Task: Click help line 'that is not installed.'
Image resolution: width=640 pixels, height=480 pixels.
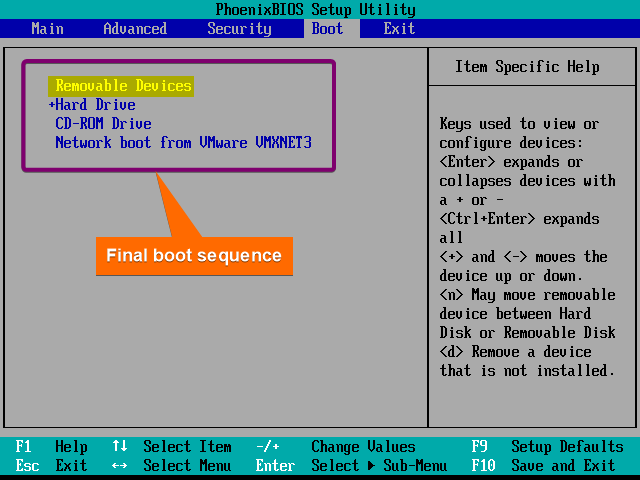Action: point(527,371)
